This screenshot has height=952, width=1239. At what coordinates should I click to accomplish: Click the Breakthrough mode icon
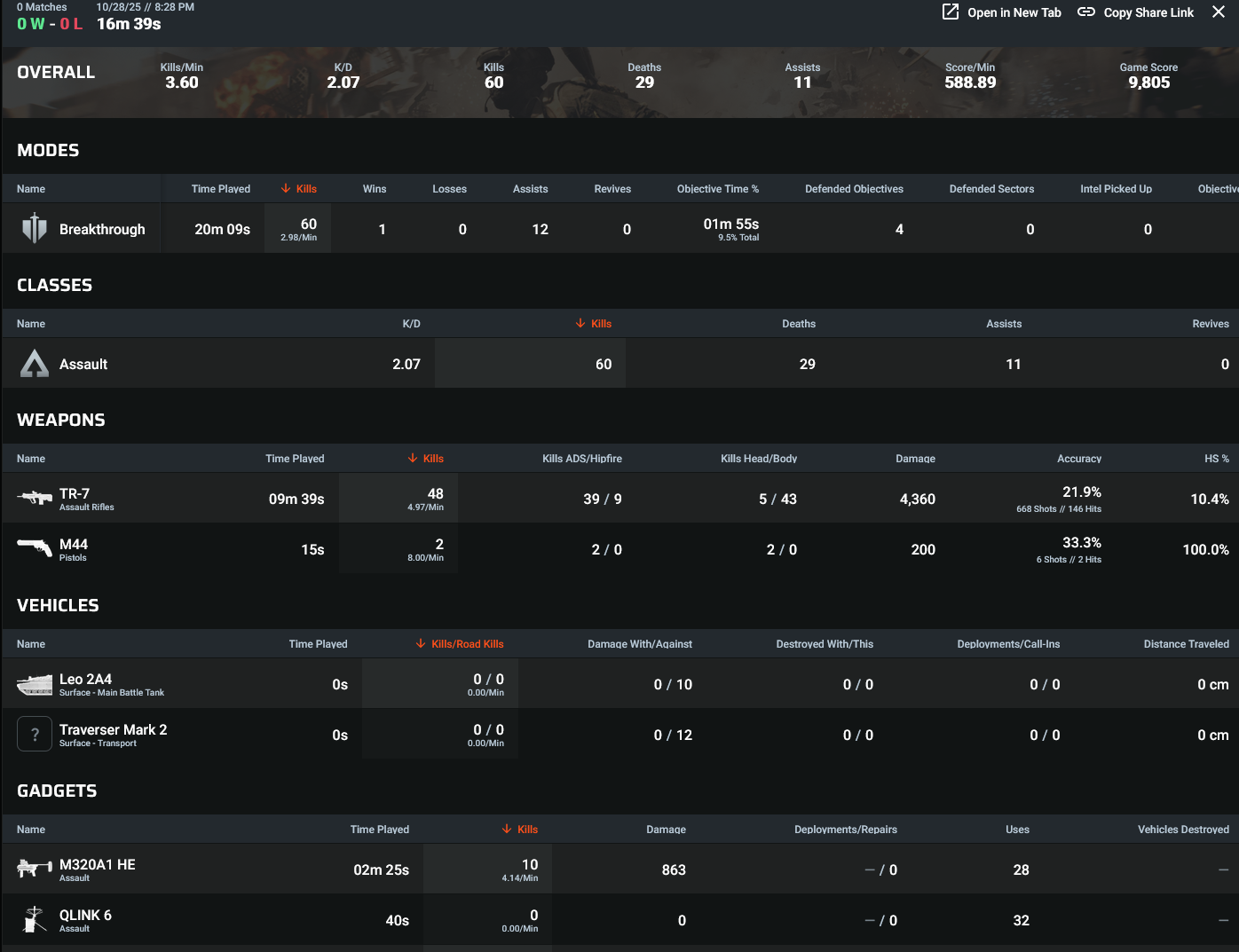[x=35, y=229]
